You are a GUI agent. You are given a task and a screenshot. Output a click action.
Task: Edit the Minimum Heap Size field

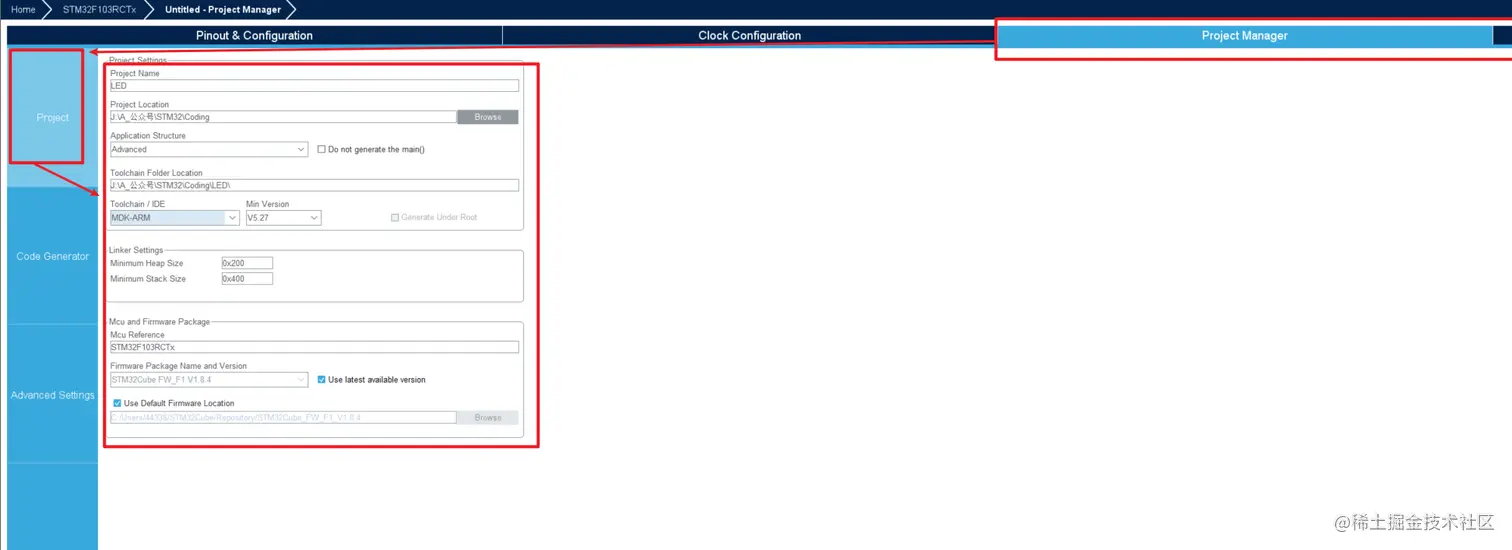point(247,263)
